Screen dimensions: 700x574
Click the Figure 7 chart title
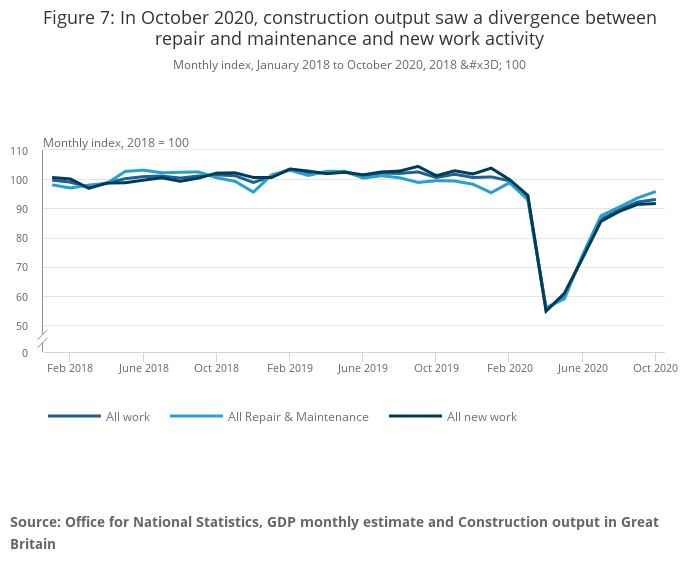coord(349,29)
